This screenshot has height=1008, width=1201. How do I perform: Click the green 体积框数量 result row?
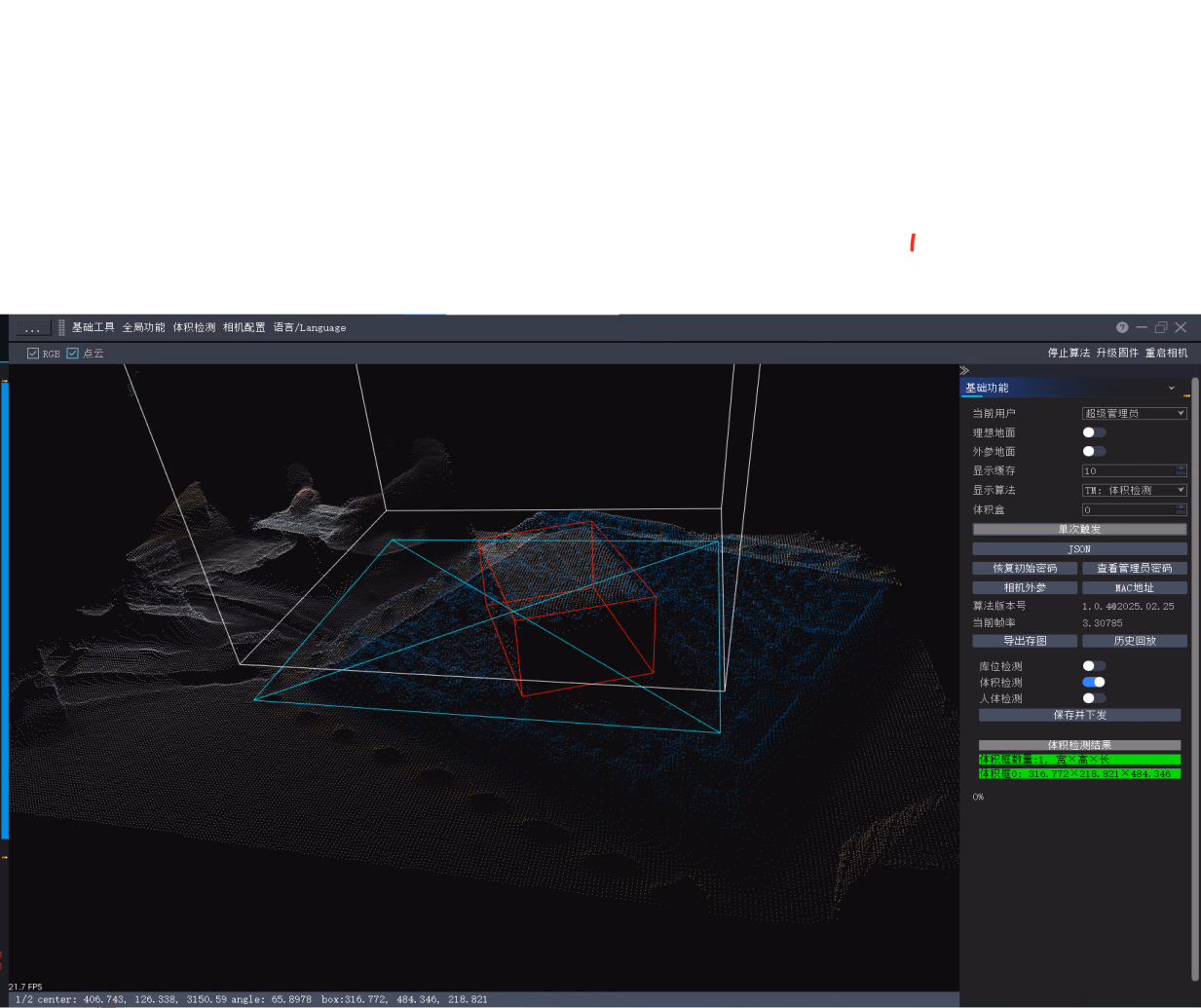pyautogui.click(x=1079, y=760)
